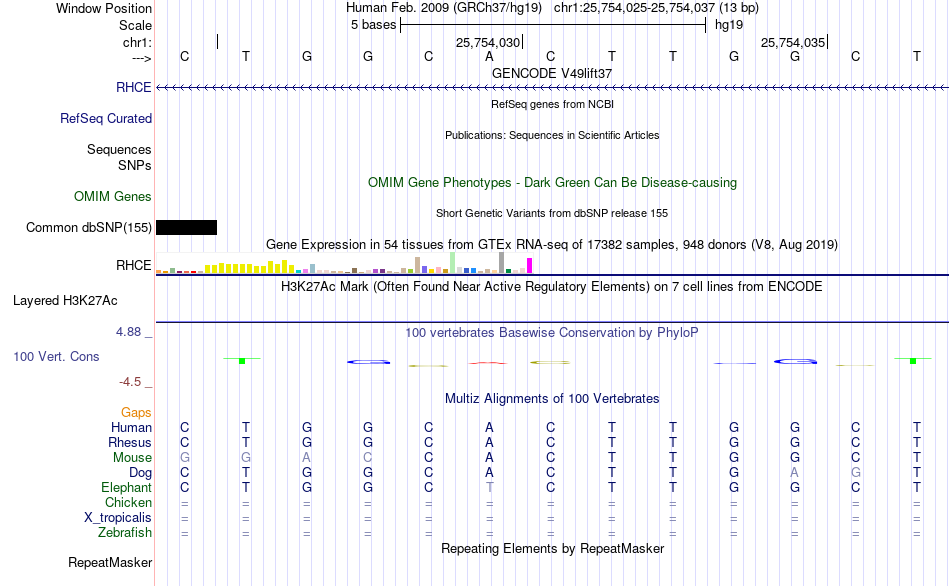Click the sequence direction arrow label

pos(141,58)
